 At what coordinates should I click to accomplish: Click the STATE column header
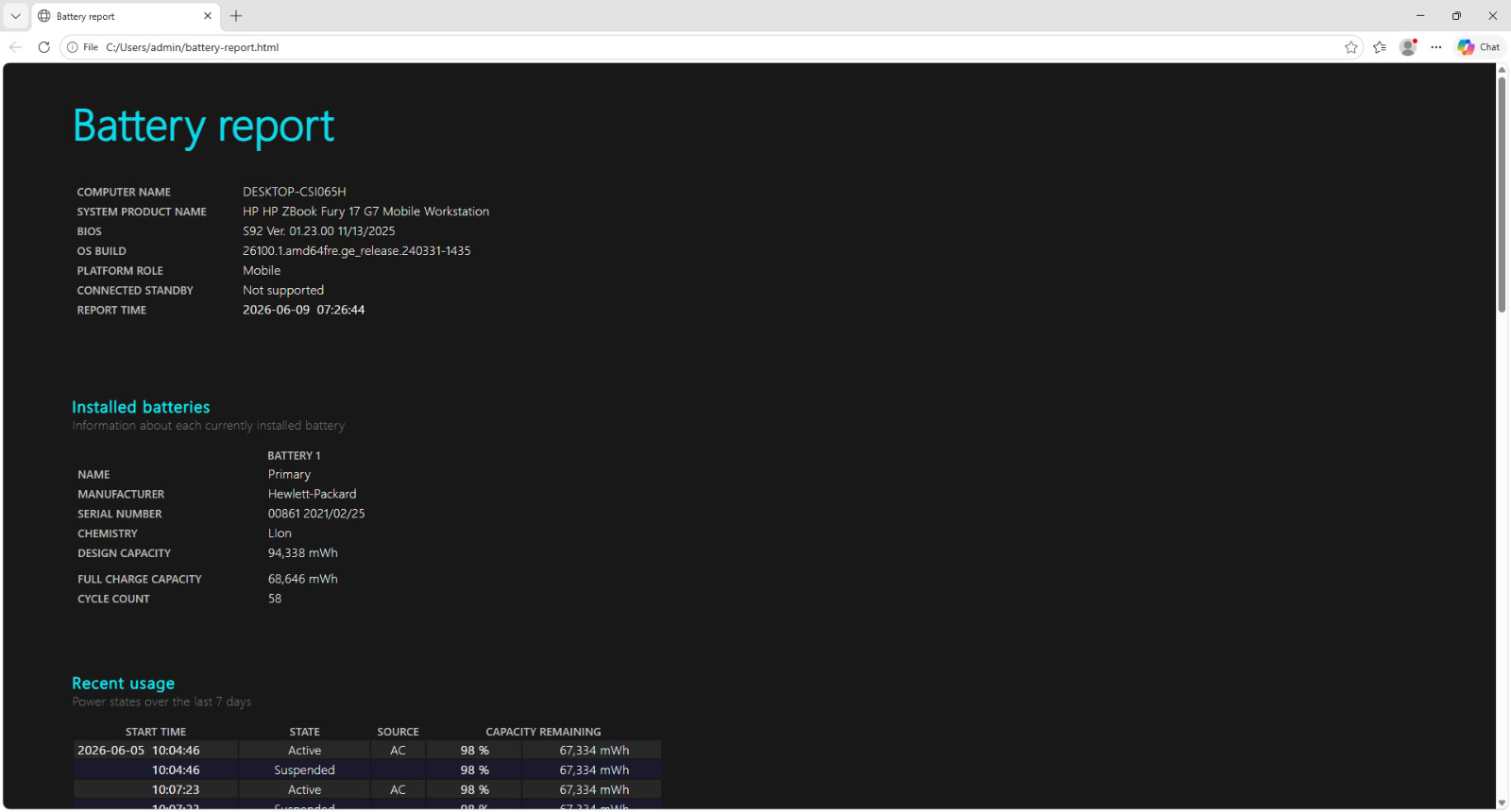click(305, 732)
